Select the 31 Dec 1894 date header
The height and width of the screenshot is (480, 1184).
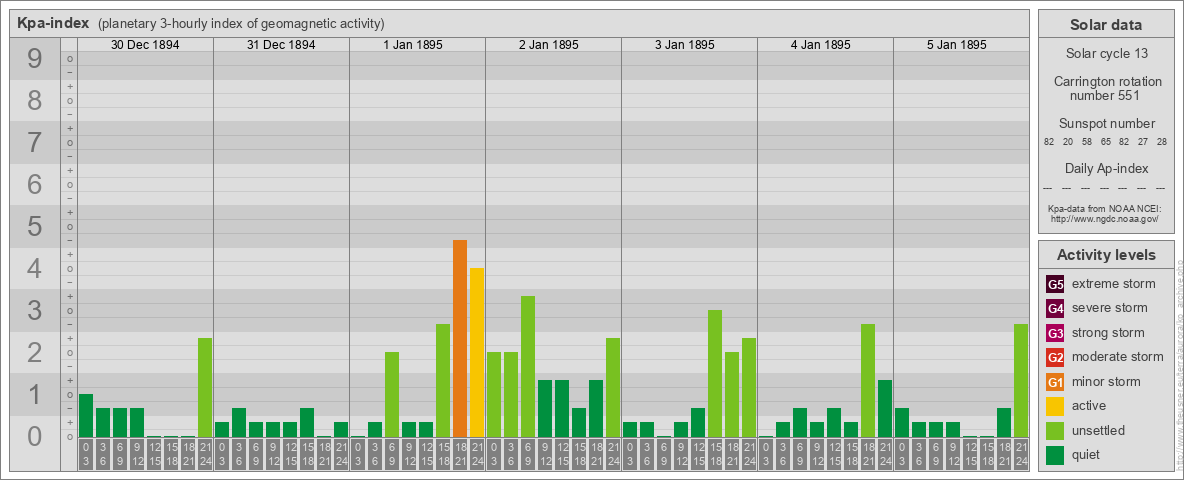tap(281, 45)
